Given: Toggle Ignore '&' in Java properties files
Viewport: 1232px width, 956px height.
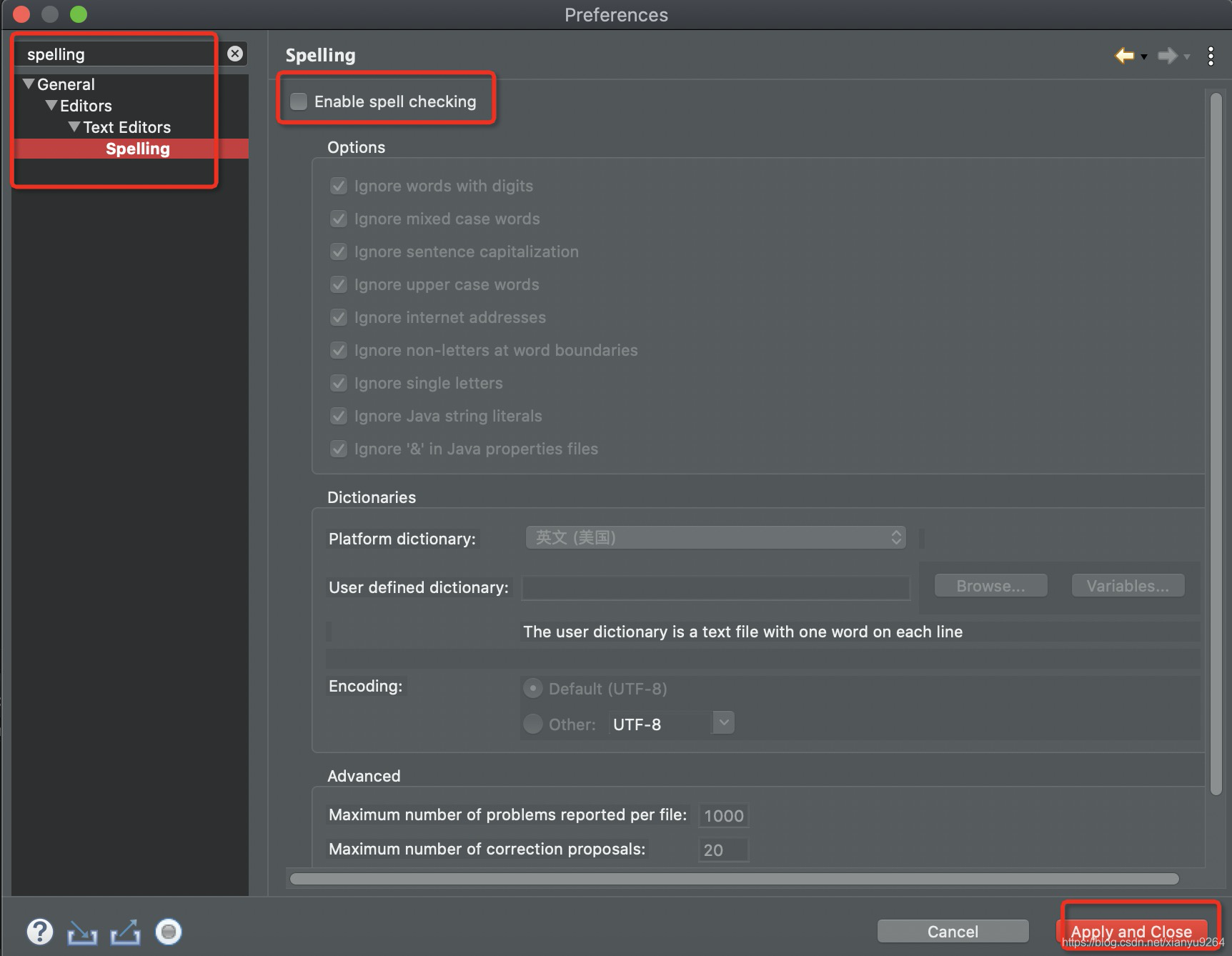Looking at the screenshot, I should (339, 449).
